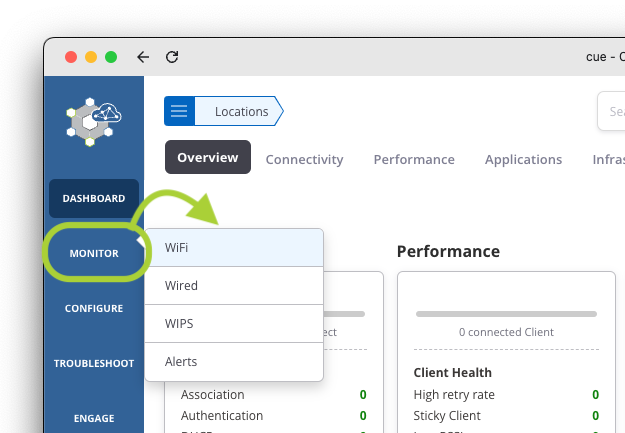Click into the search field
Viewport: 625px width, 433px height.
pyautogui.click(x=611, y=112)
